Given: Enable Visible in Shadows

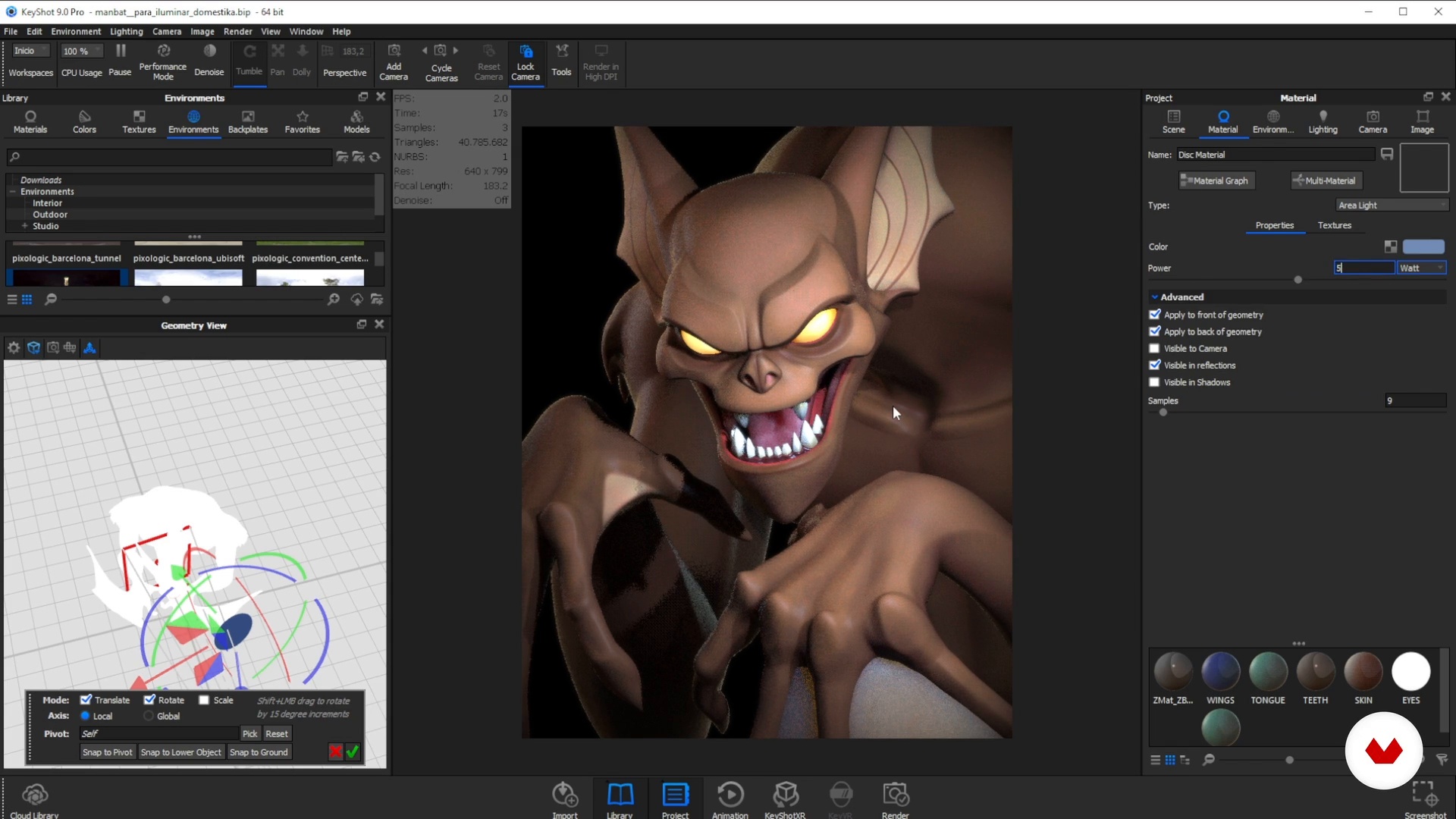Looking at the screenshot, I should click(1154, 382).
